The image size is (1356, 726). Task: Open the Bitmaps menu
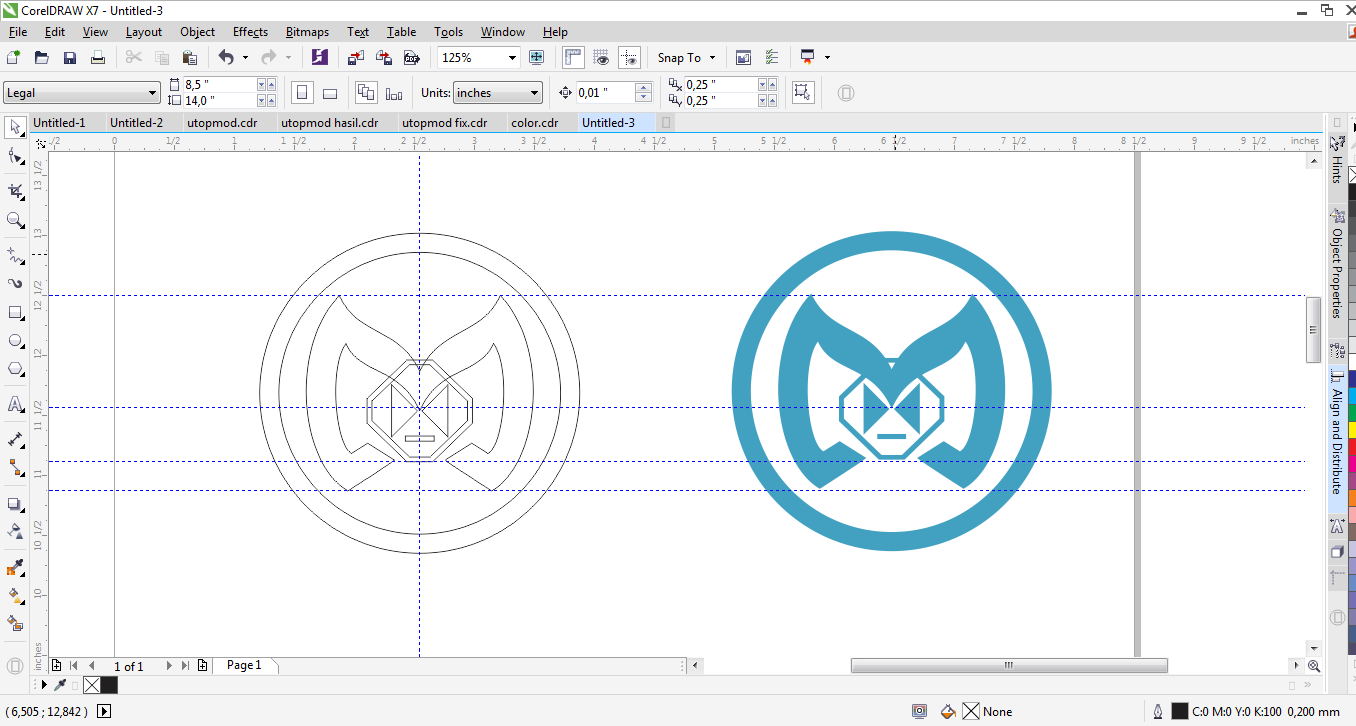pos(307,32)
